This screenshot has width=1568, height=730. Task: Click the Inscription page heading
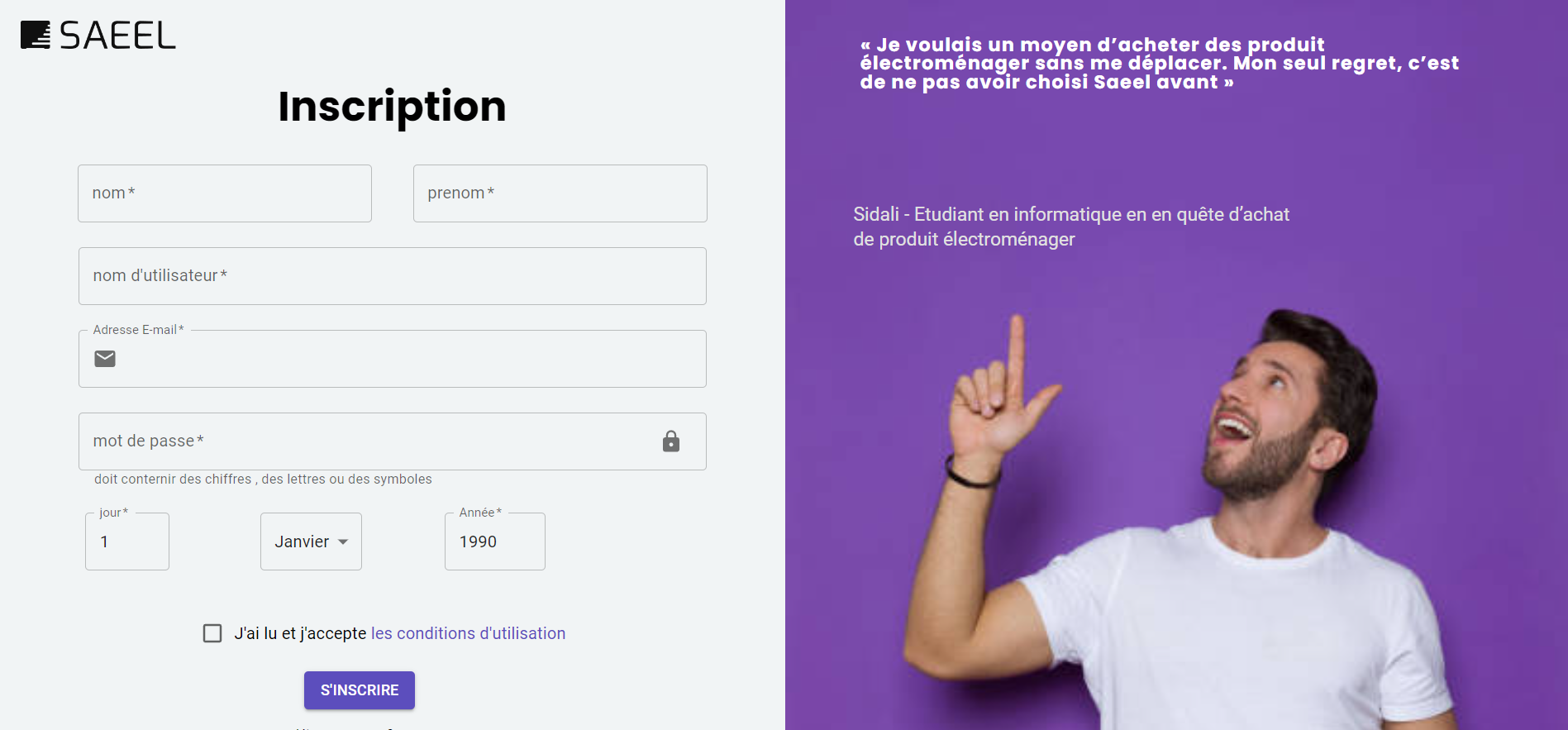tap(392, 107)
